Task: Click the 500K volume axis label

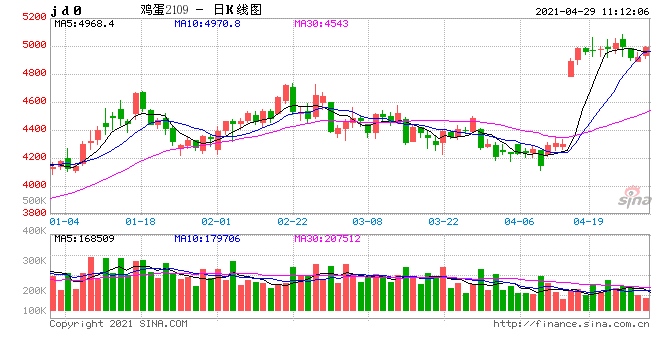Action: pos(34,200)
